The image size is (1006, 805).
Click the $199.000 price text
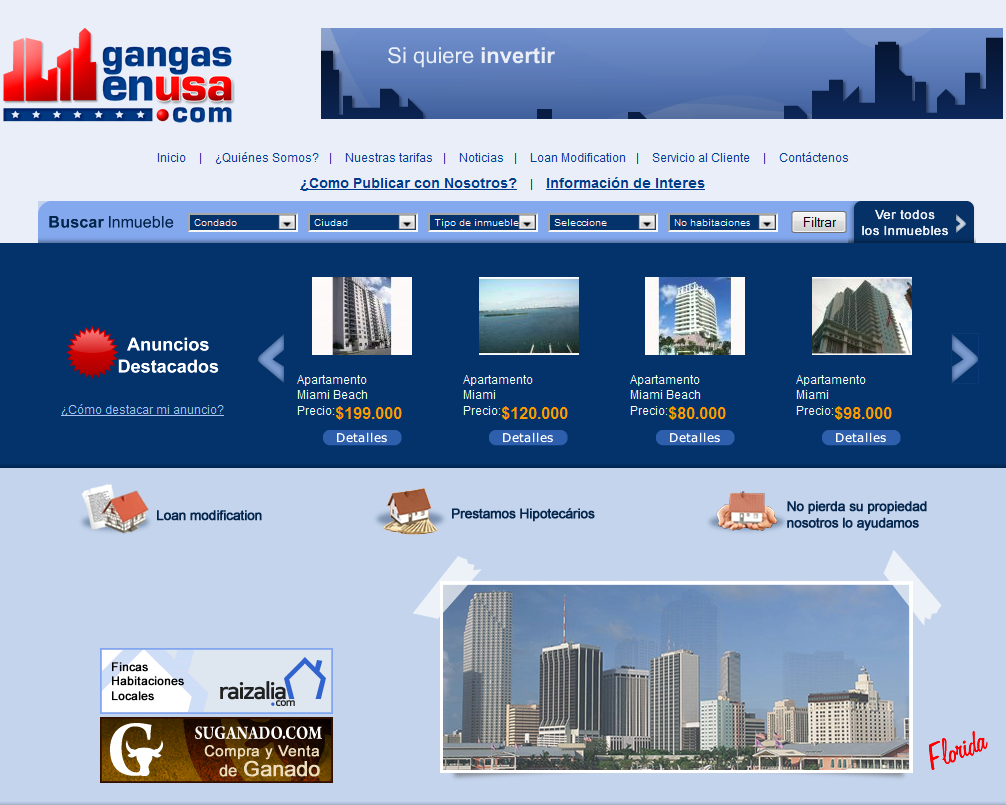(369, 413)
